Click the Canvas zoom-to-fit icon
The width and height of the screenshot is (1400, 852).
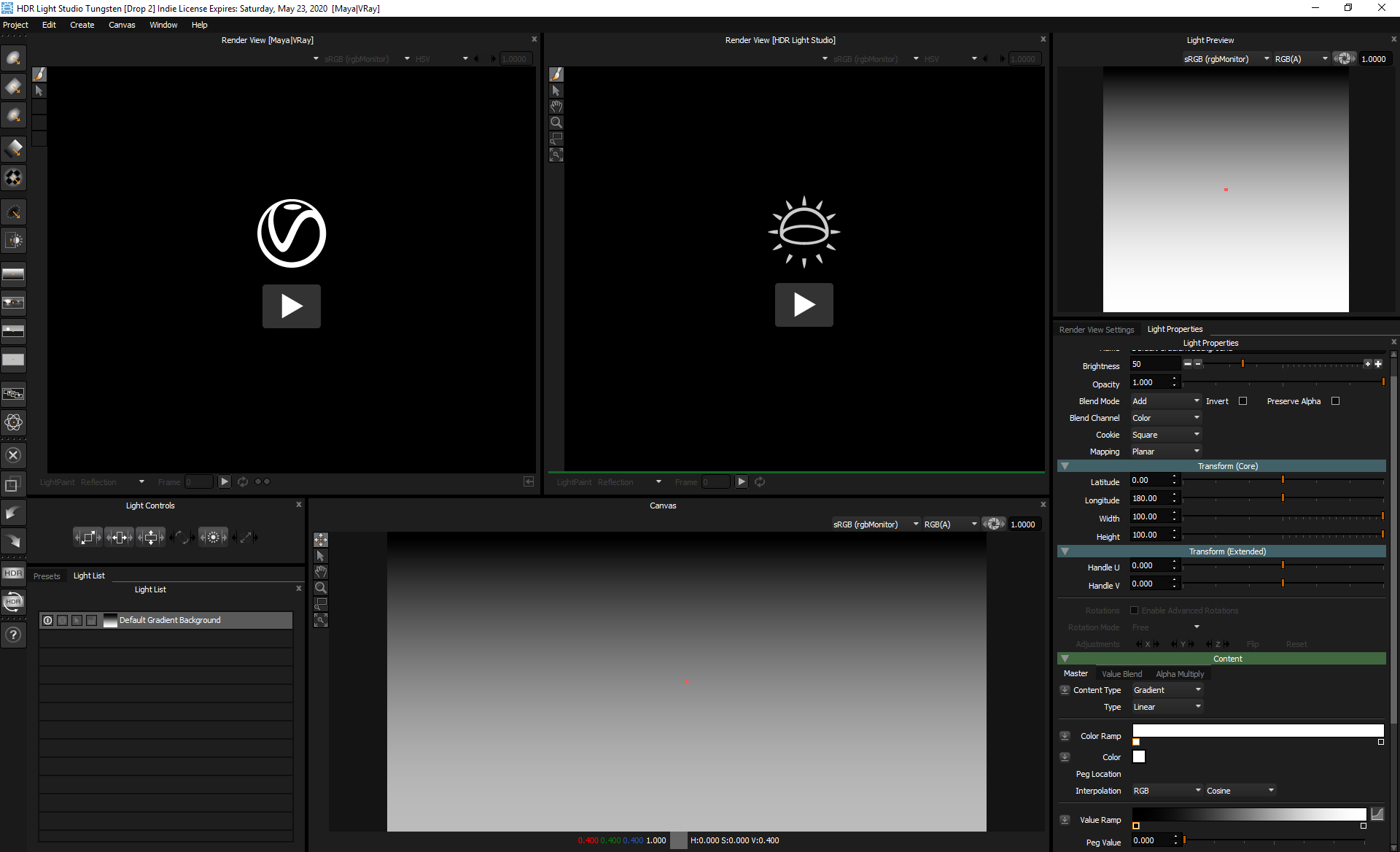click(321, 620)
